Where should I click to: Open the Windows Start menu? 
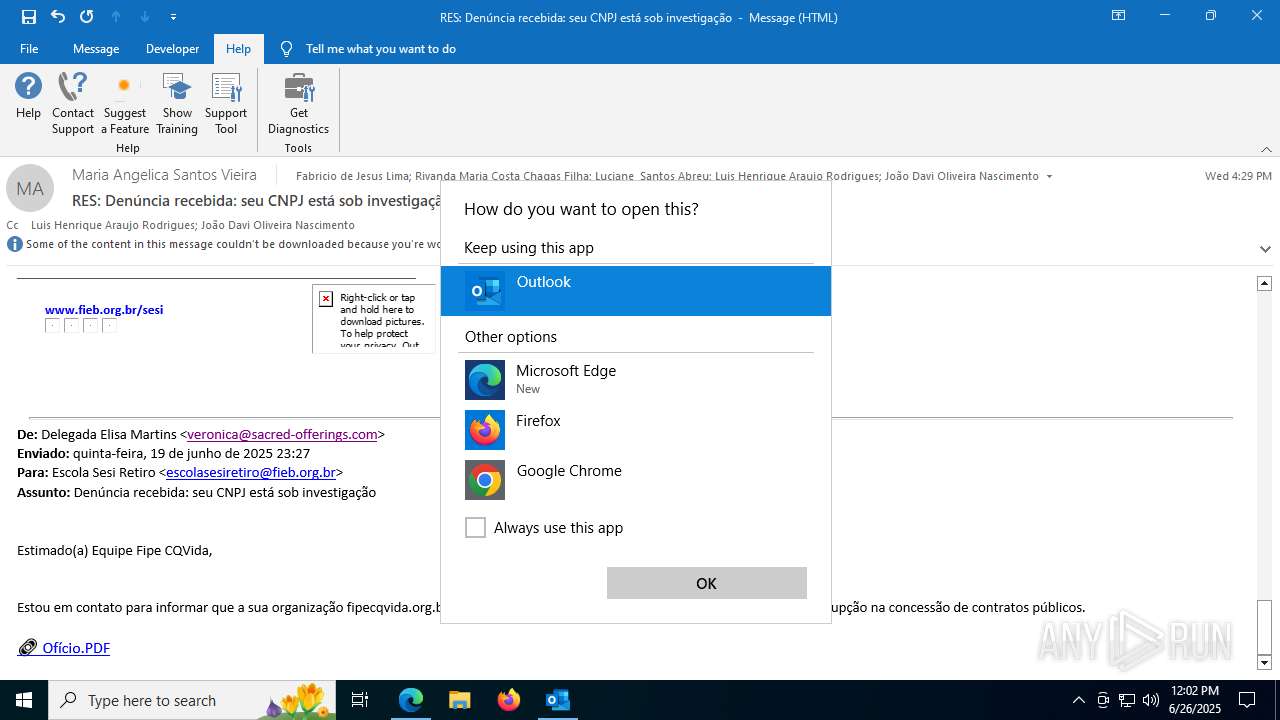(x=24, y=700)
